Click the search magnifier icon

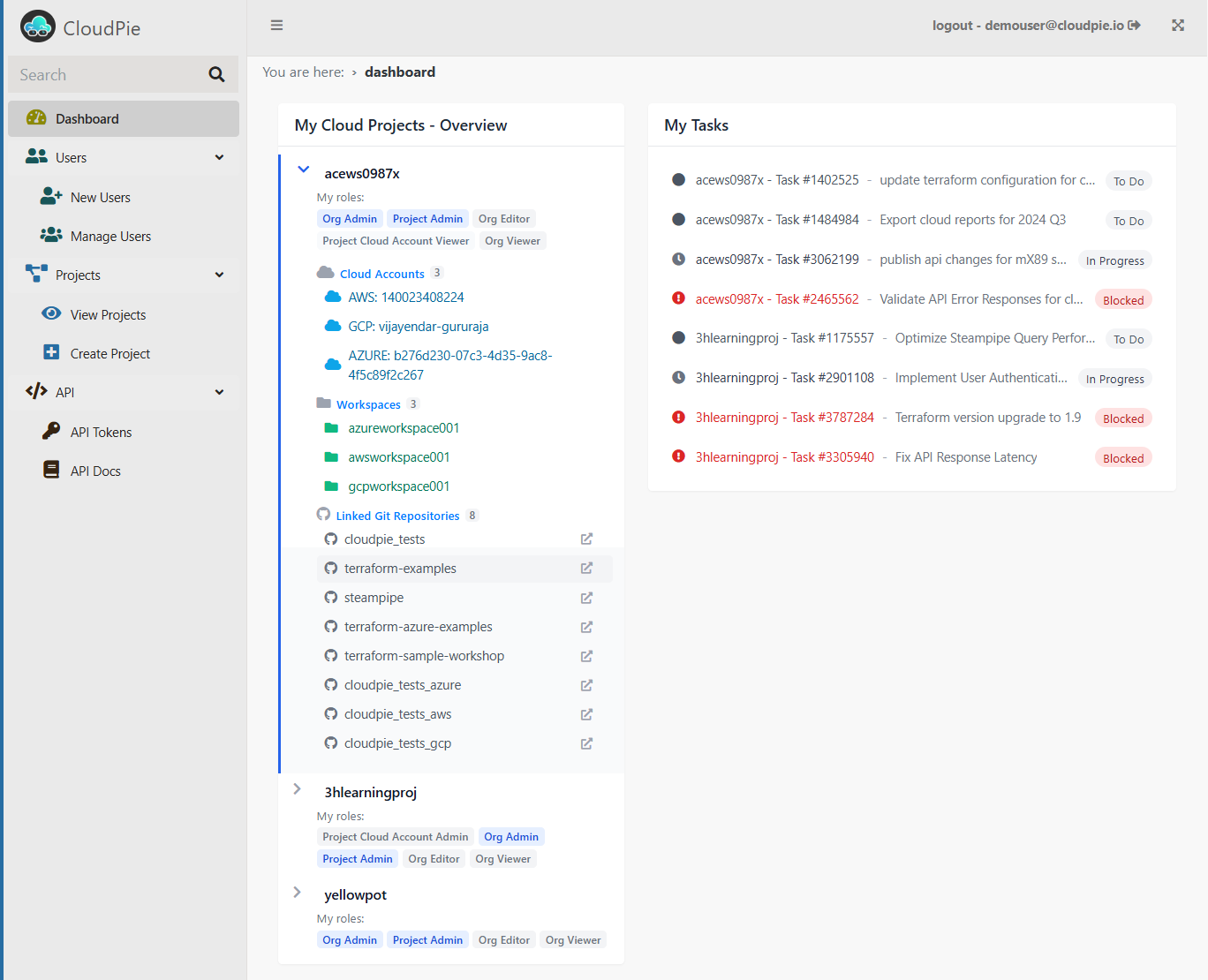click(216, 75)
